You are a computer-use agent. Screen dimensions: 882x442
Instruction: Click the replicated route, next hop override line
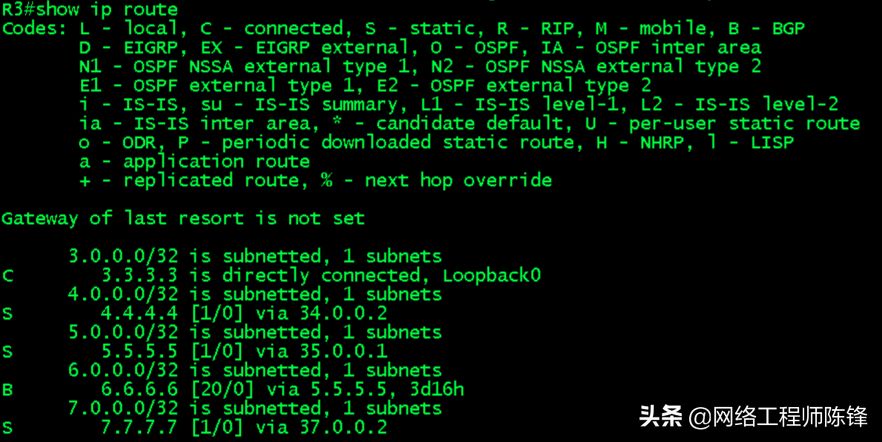(316, 181)
